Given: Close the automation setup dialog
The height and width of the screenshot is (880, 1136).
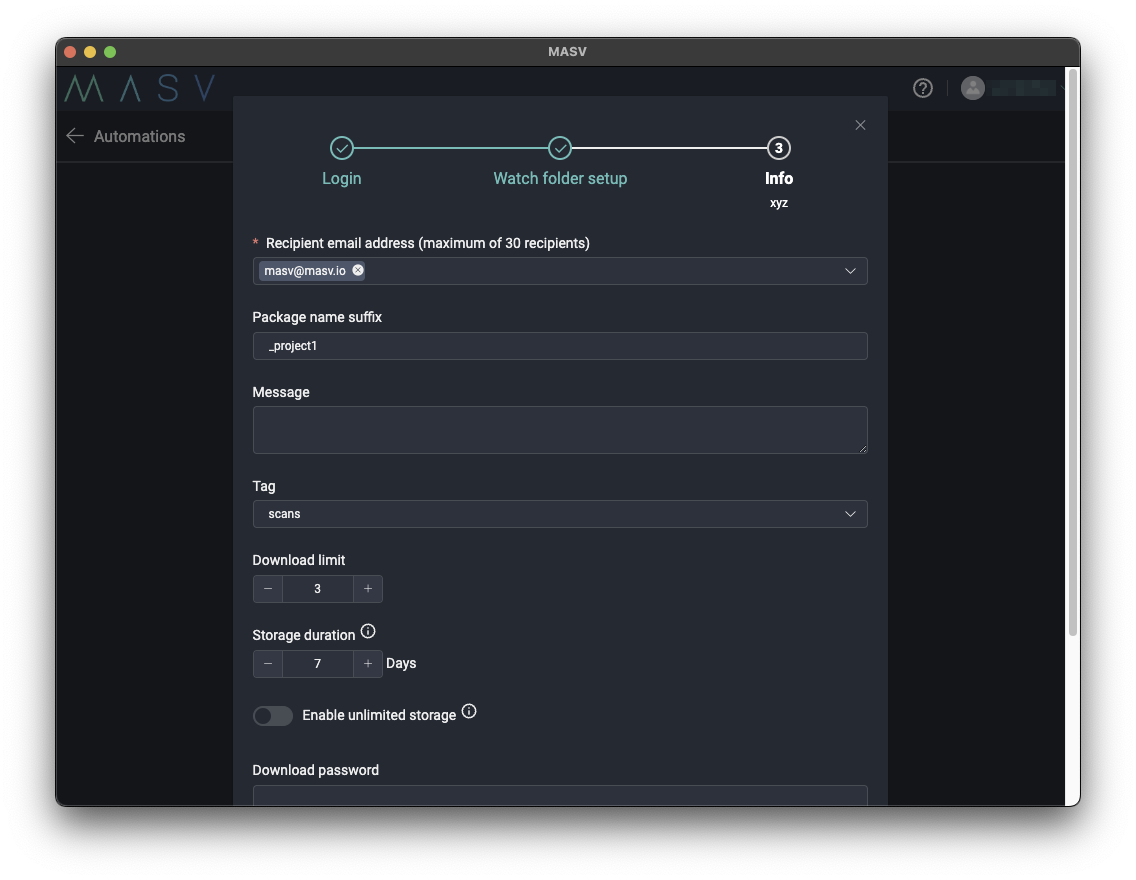Looking at the screenshot, I should (x=860, y=125).
